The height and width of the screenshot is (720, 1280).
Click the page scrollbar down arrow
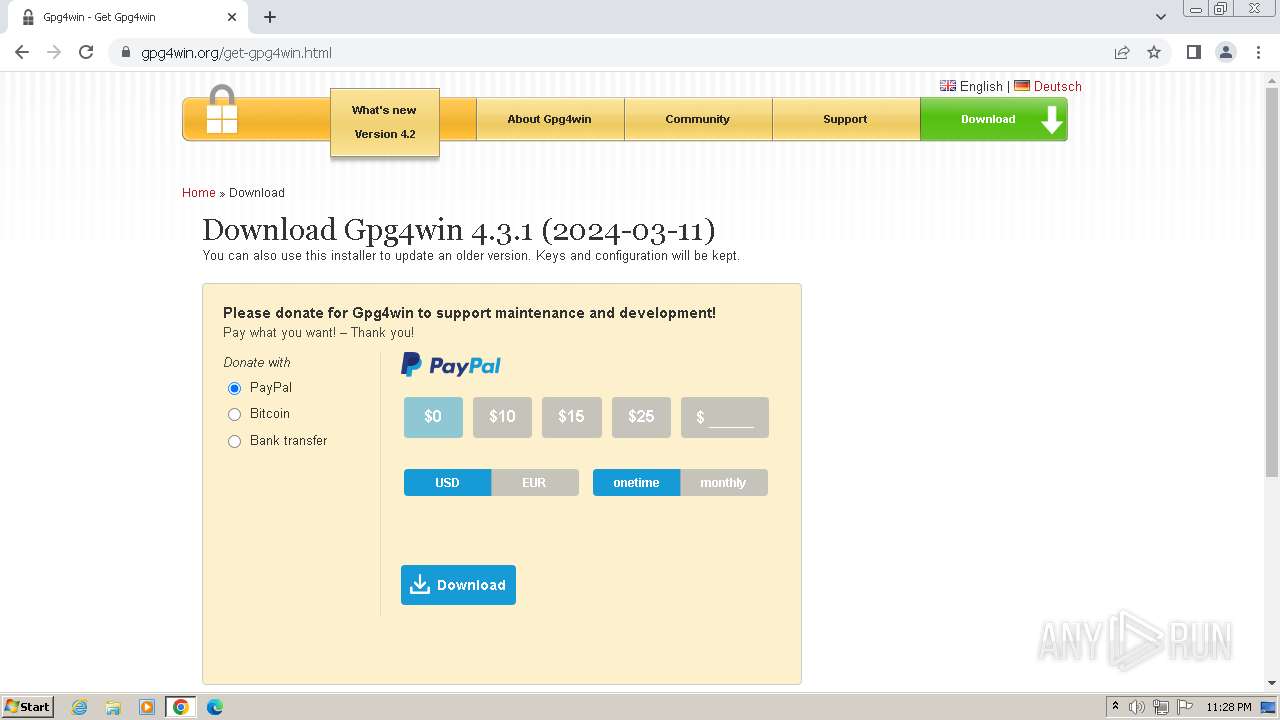(1272, 683)
